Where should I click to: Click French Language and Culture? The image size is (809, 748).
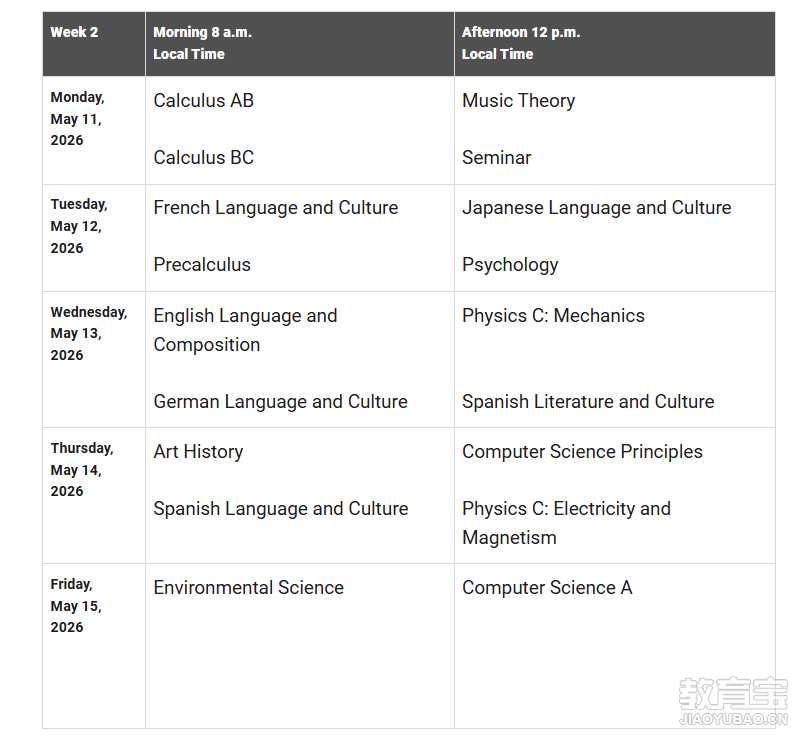click(x=276, y=208)
